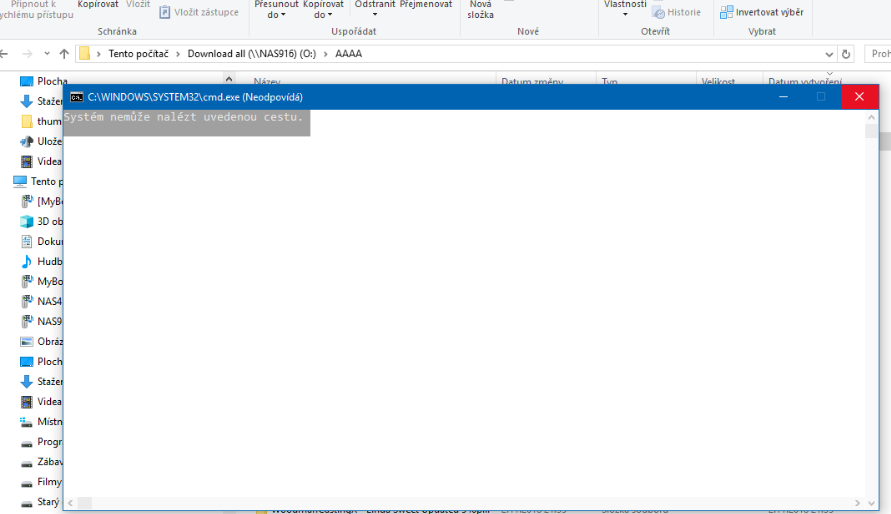The image size is (891, 514).
Task: Select the Hudba music folder icon
Action: pyautogui.click(x=28, y=261)
